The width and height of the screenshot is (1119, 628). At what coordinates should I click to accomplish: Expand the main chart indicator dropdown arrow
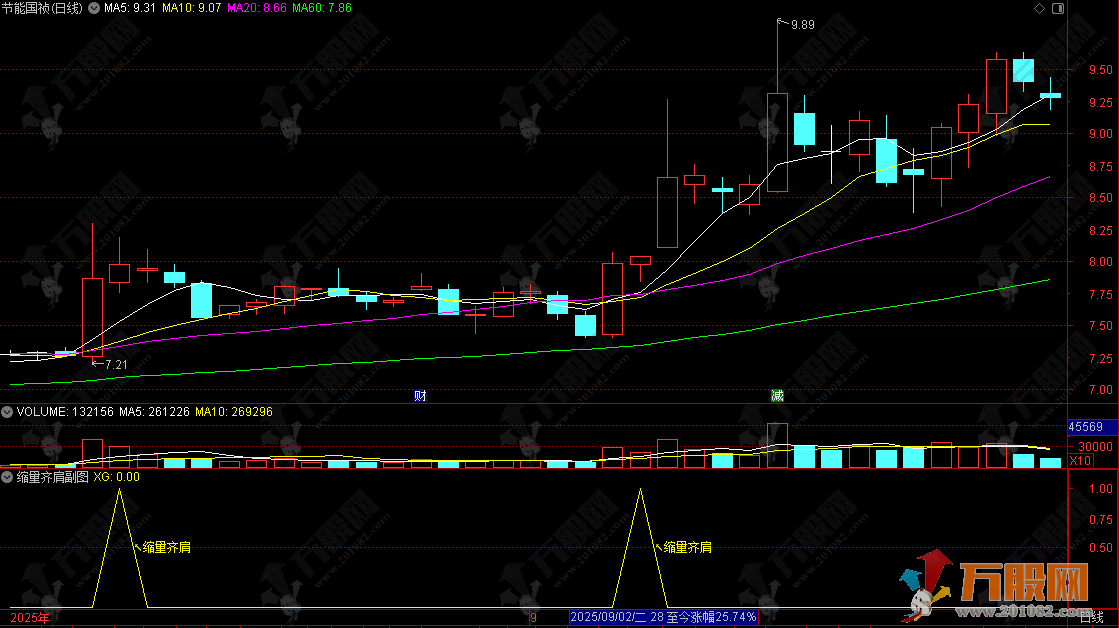96,8
